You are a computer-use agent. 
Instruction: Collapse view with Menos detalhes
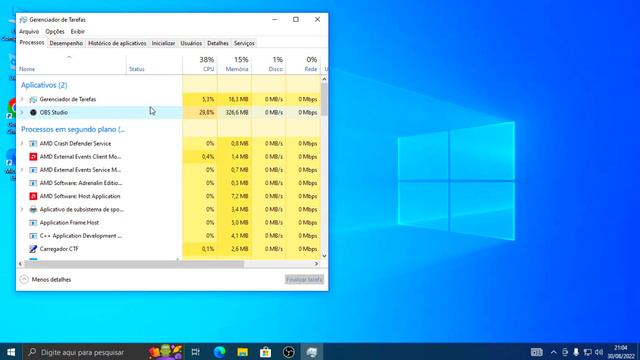[x=45, y=280]
